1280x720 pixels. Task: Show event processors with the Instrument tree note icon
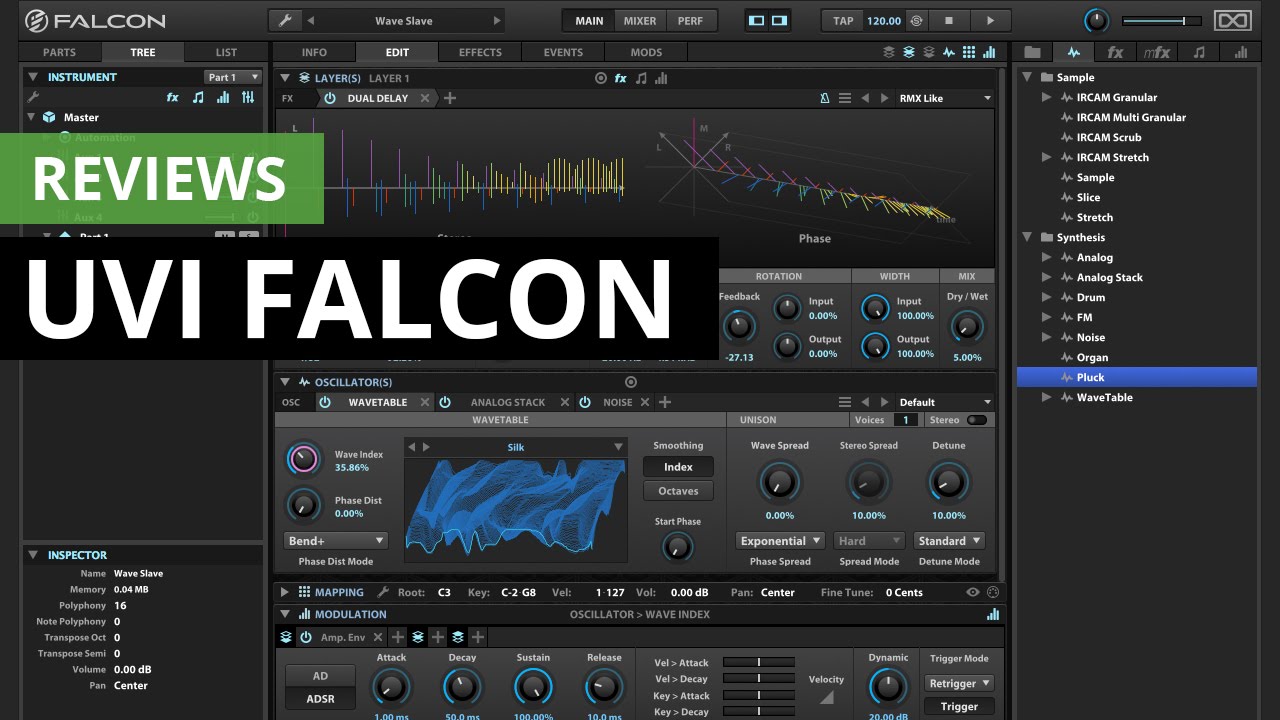pyautogui.click(x=198, y=97)
